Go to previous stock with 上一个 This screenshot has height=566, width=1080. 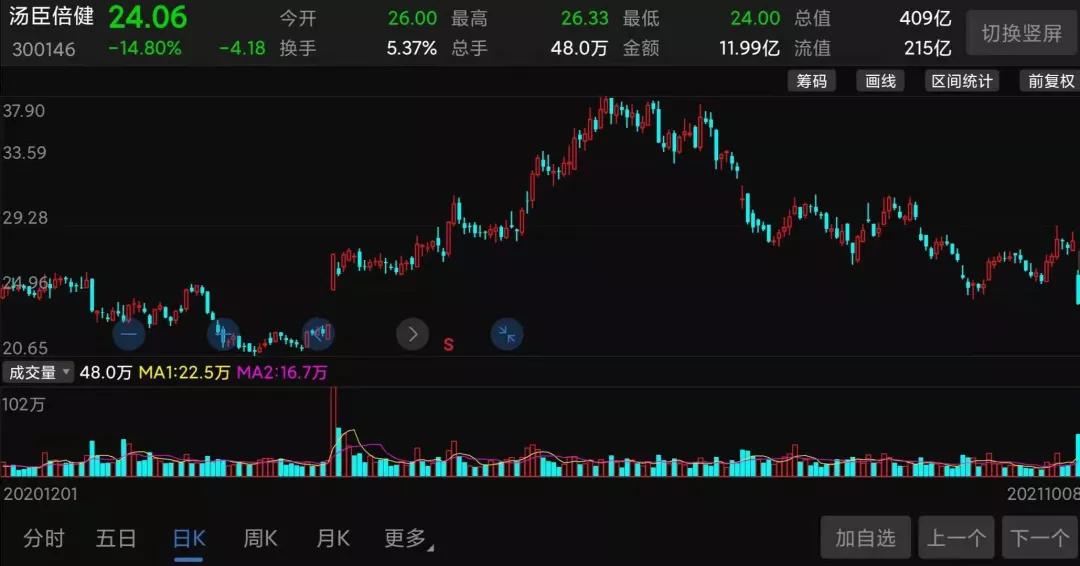point(956,537)
